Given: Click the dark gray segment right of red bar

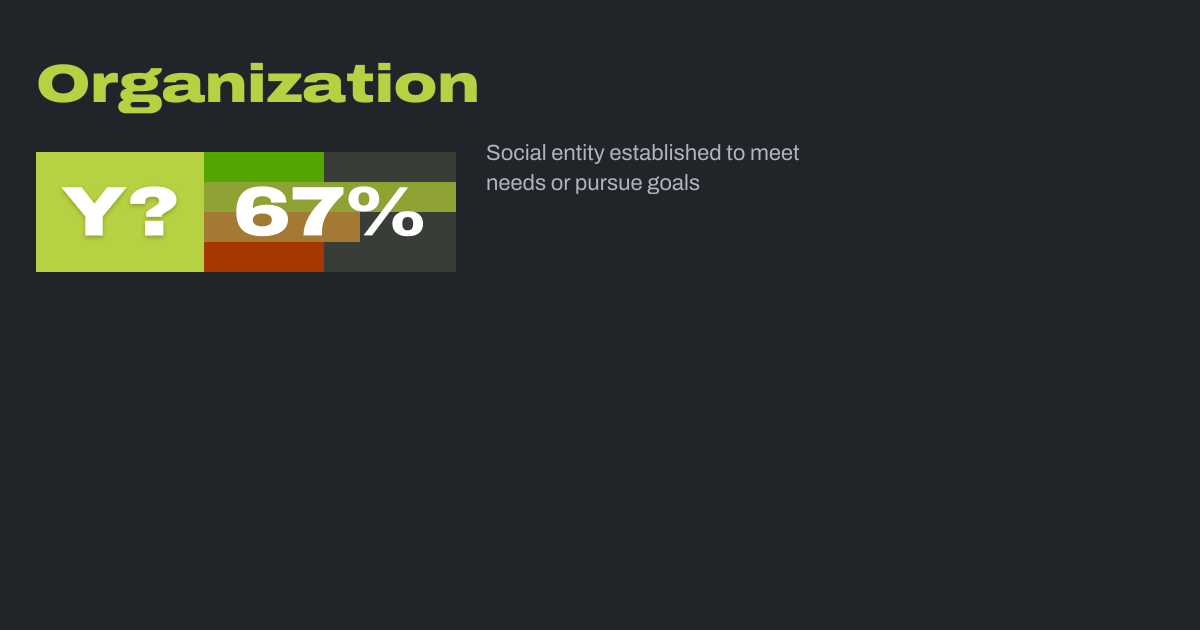Looking at the screenshot, I should tap(390, 257).
